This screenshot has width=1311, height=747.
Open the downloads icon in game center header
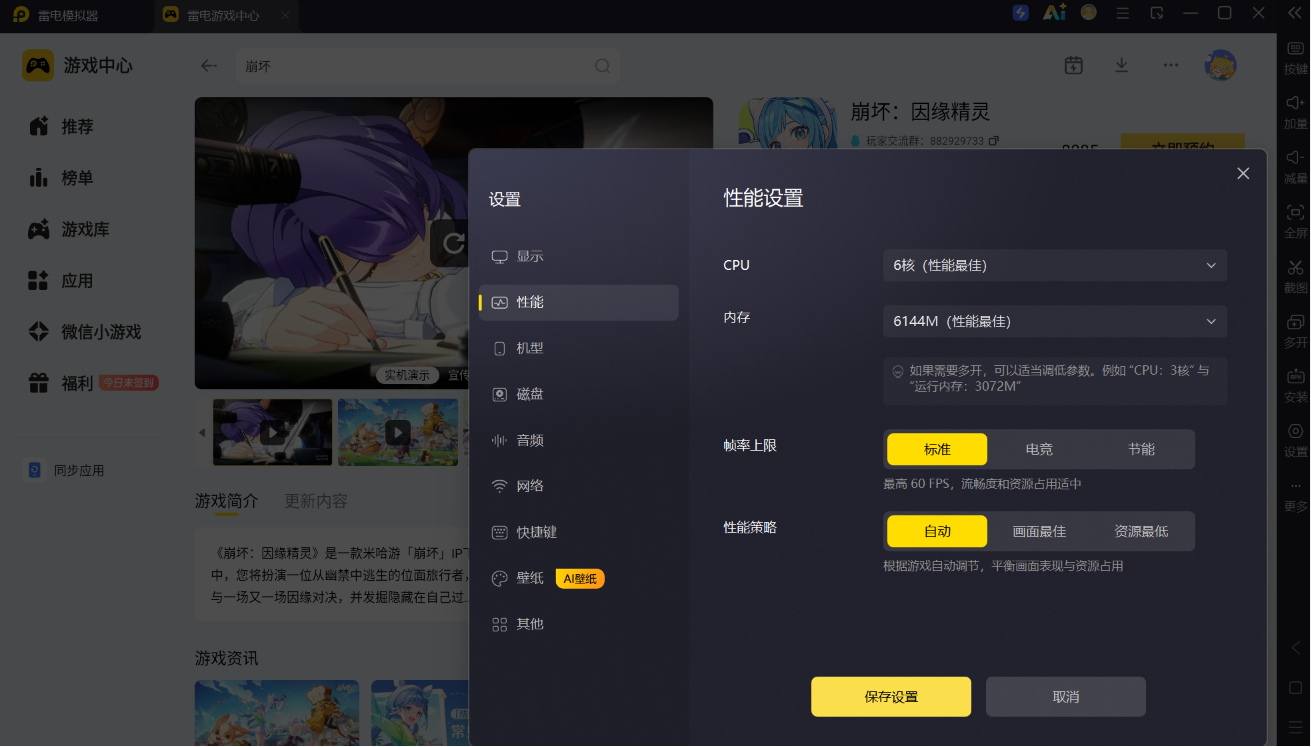[x=1122, y=65]
